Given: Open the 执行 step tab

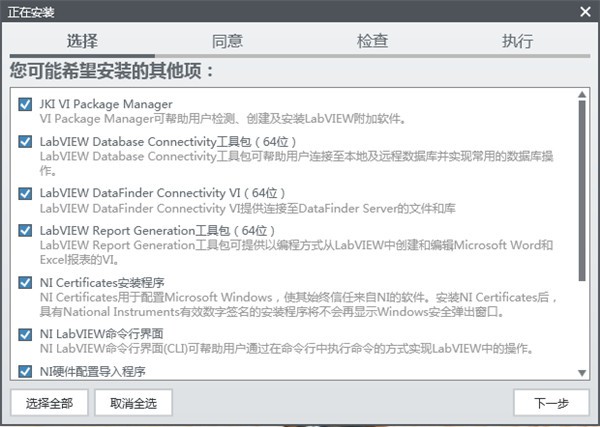Looking at the screenshot, I should point(517,42).
